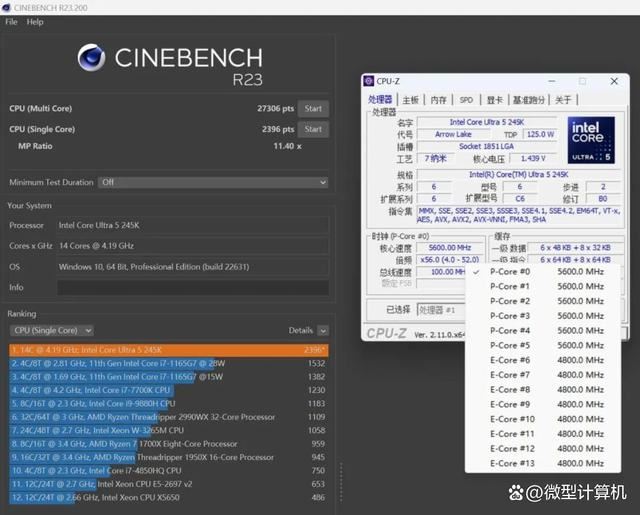Viewport: 640px width, 515px height.
Task: Click the CPU-Z title bar icon
Action: [369, 80]
